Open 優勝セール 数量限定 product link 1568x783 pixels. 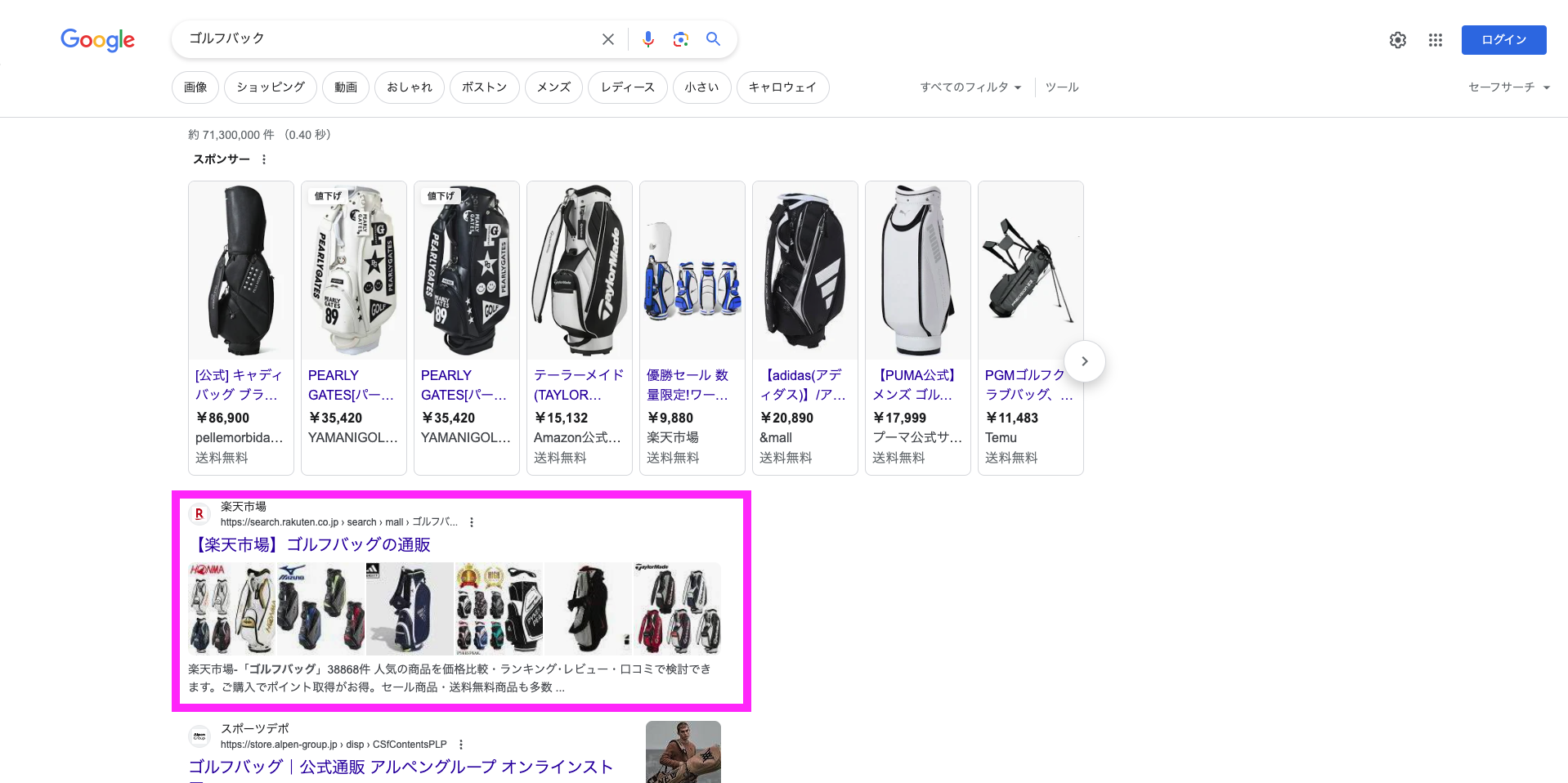point(688,385)
